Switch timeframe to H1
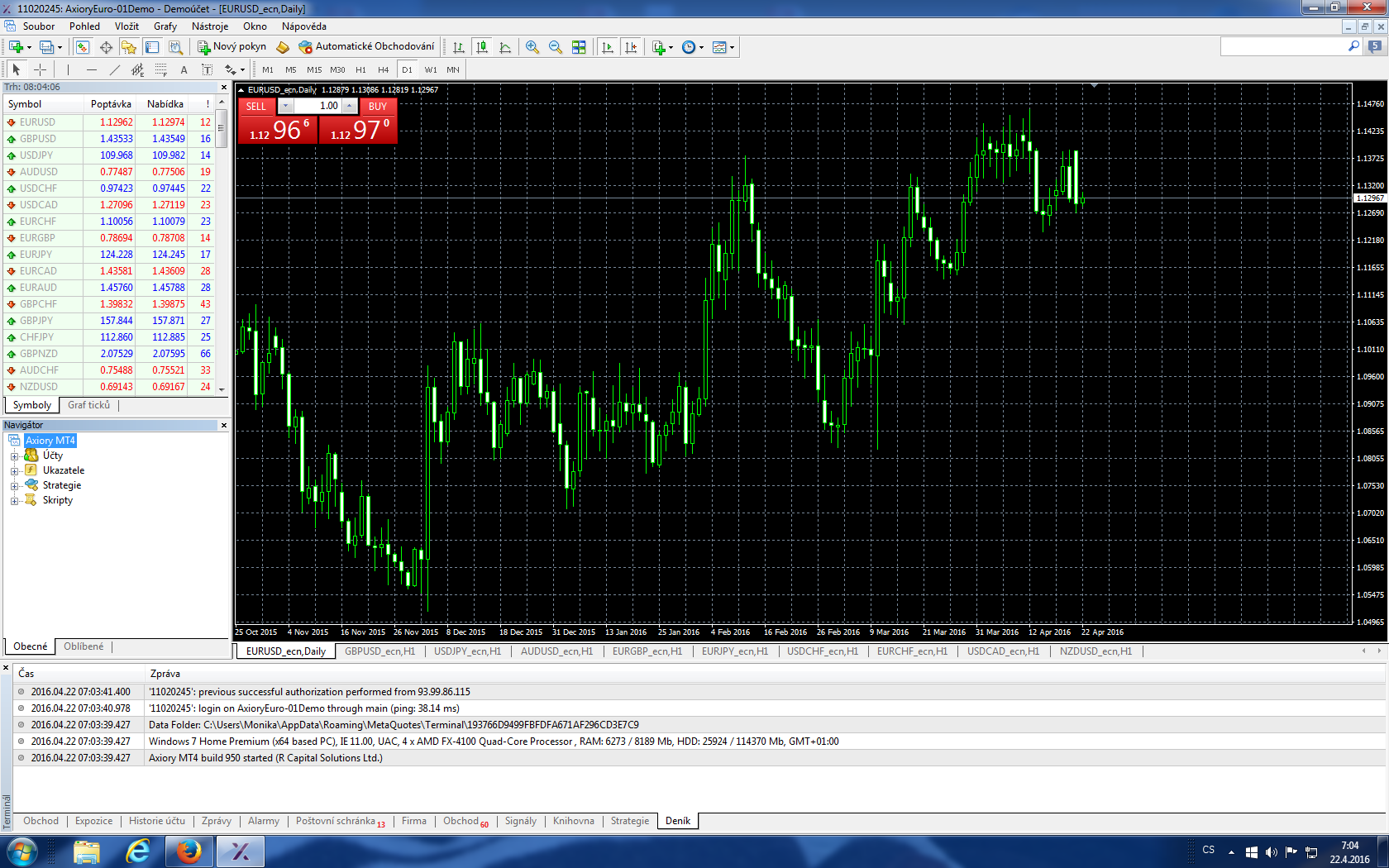The height and width of the screenshot is (868, 1389). [x=360, y=69]
